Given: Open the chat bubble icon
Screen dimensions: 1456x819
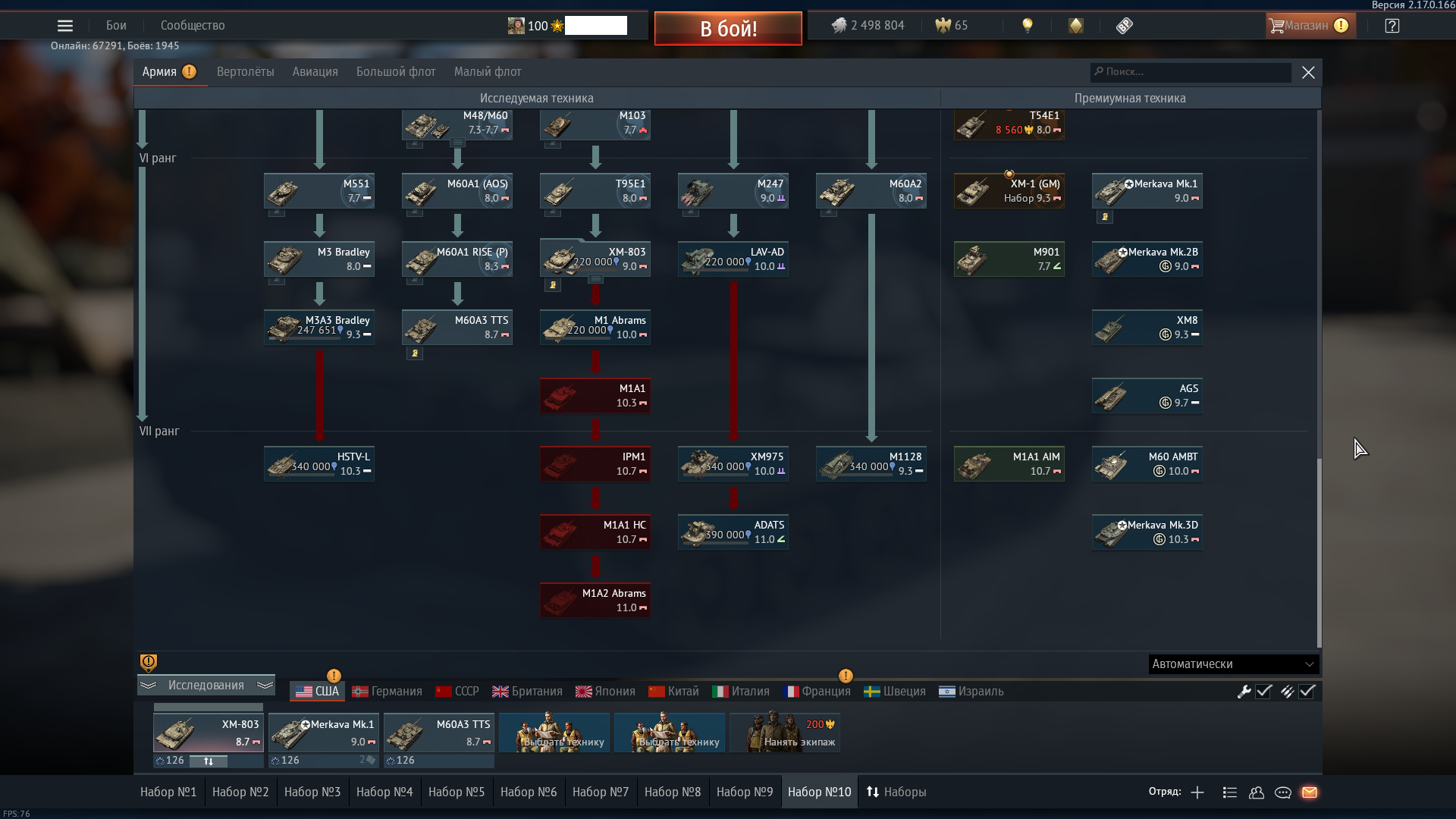Looking at the screenshot, I should pyautogui.click(x=1283, y=792).
